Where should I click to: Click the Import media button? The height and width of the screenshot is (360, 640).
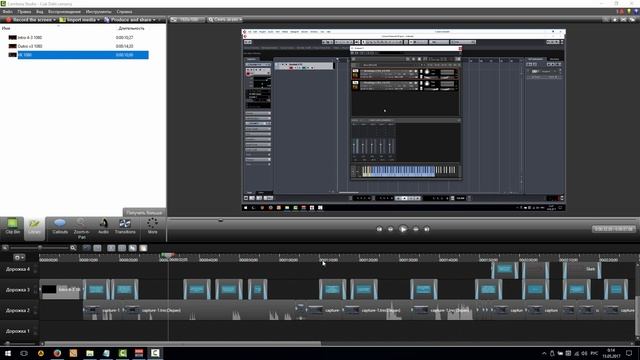pyautogui.click(x=78, y=20)
